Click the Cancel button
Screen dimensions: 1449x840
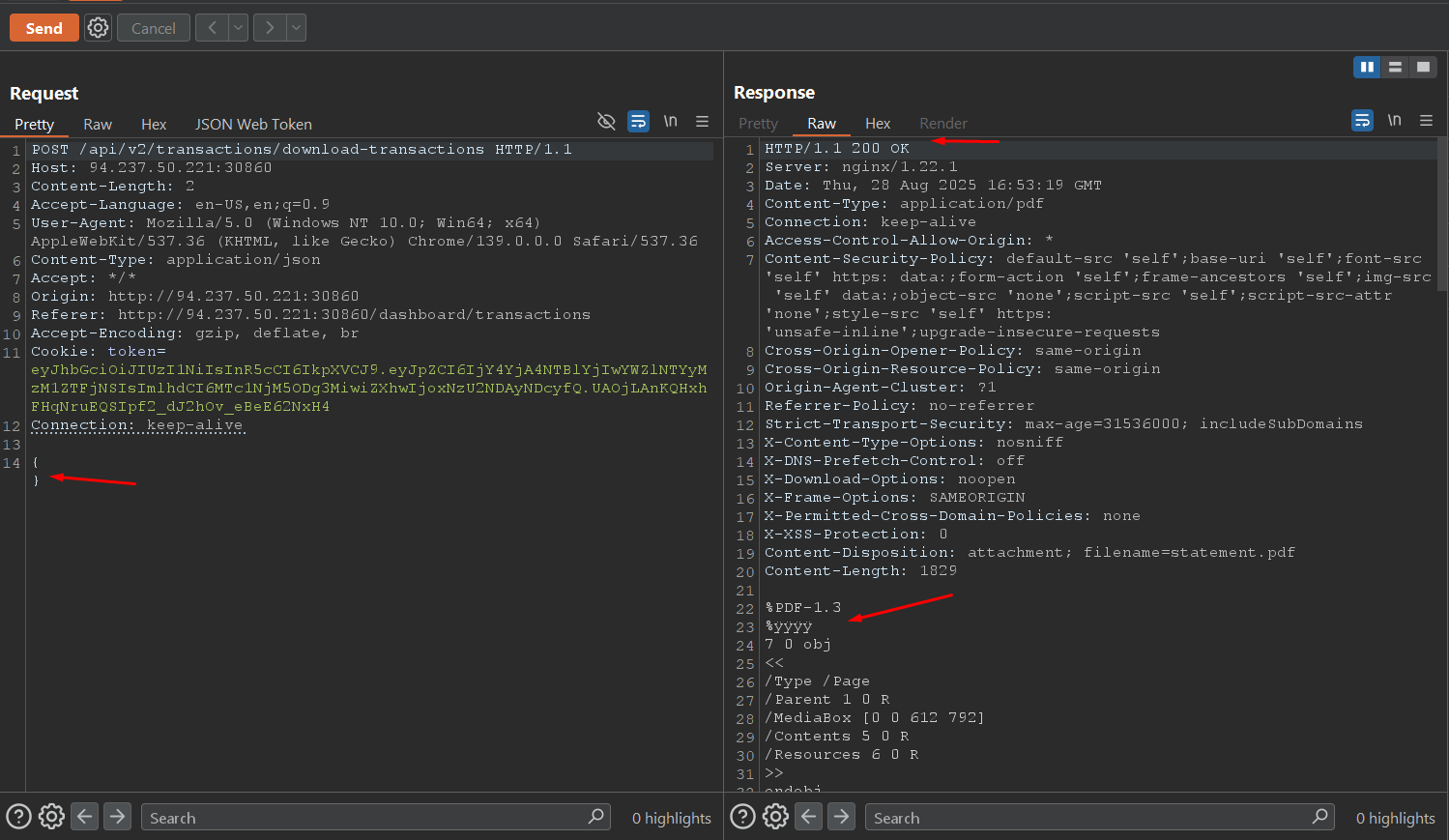[x=154, y=28]
